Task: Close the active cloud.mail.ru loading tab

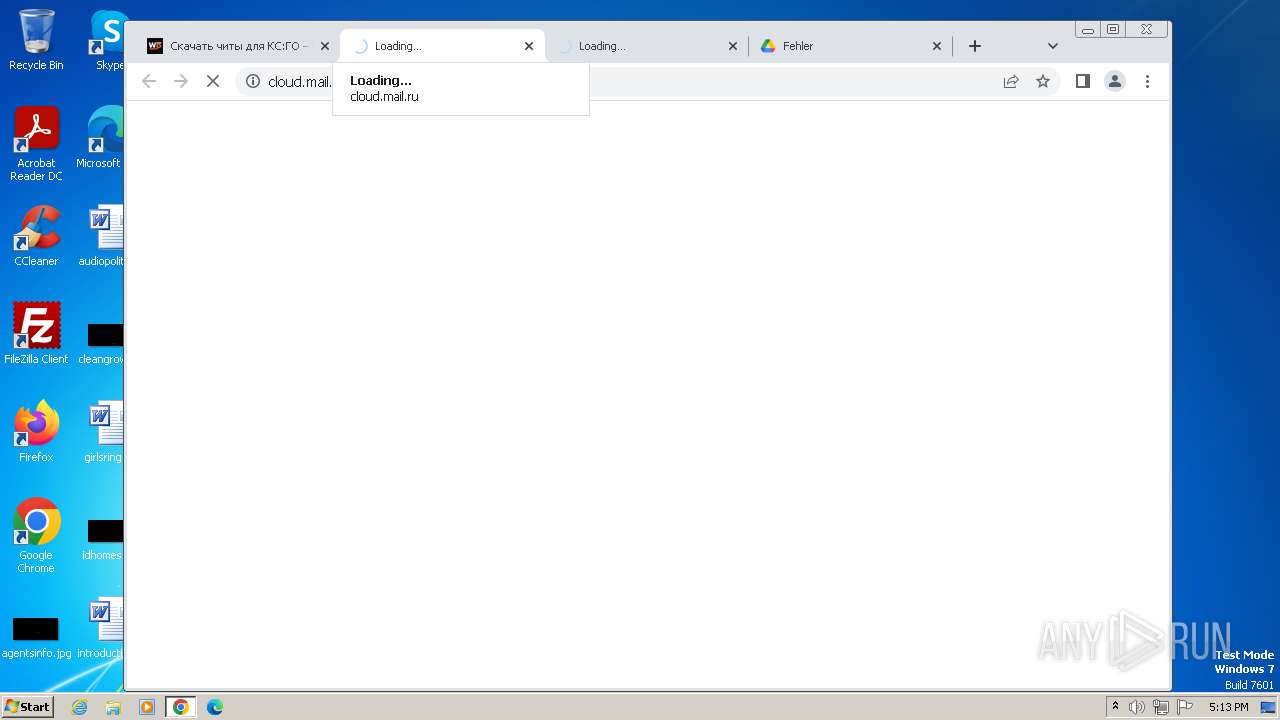Action: coord(529,46)
